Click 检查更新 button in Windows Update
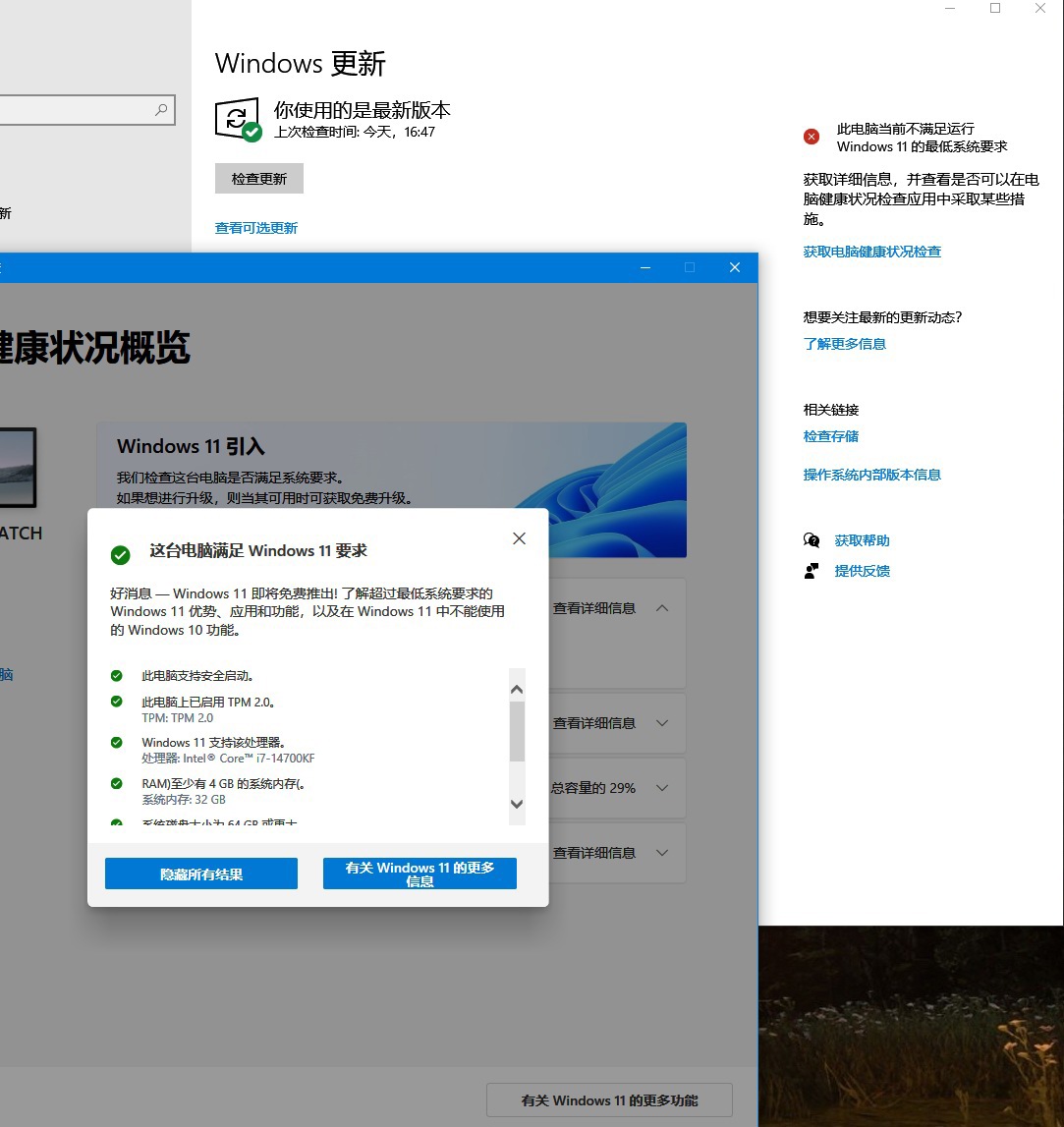1064x1127 pixels. point(259,178)
